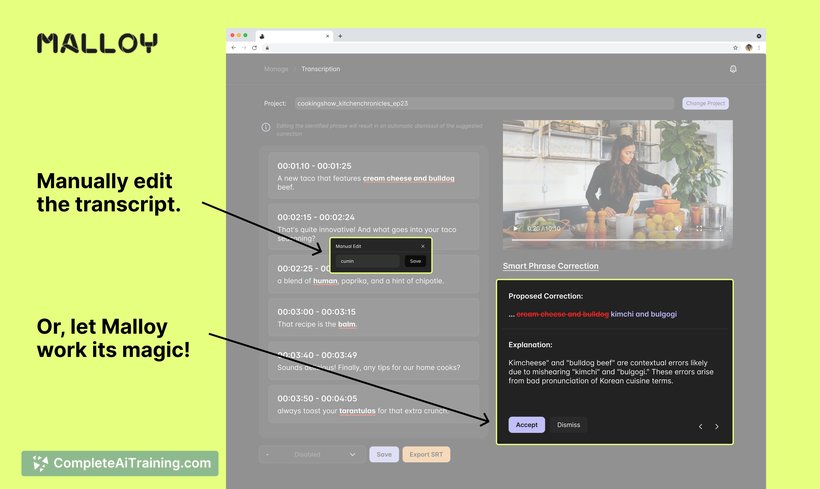Go back with the browser back arrow
Viewport: 820px width, 489px height.
point(234,48)
